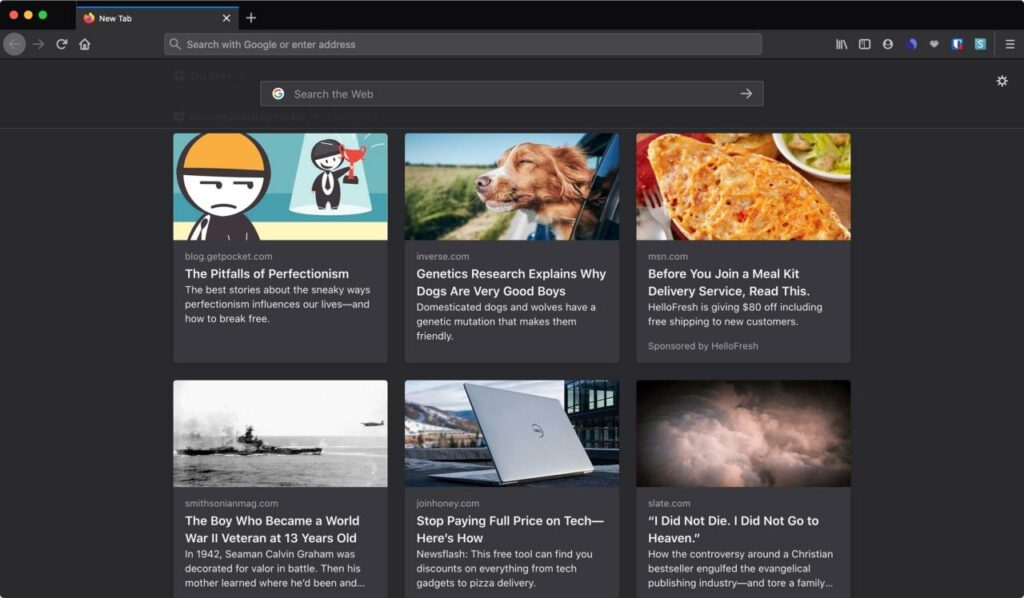Open the dog in car window thumbnail
Viewport: 1024px width, 598px height.
tap(512, 187)
